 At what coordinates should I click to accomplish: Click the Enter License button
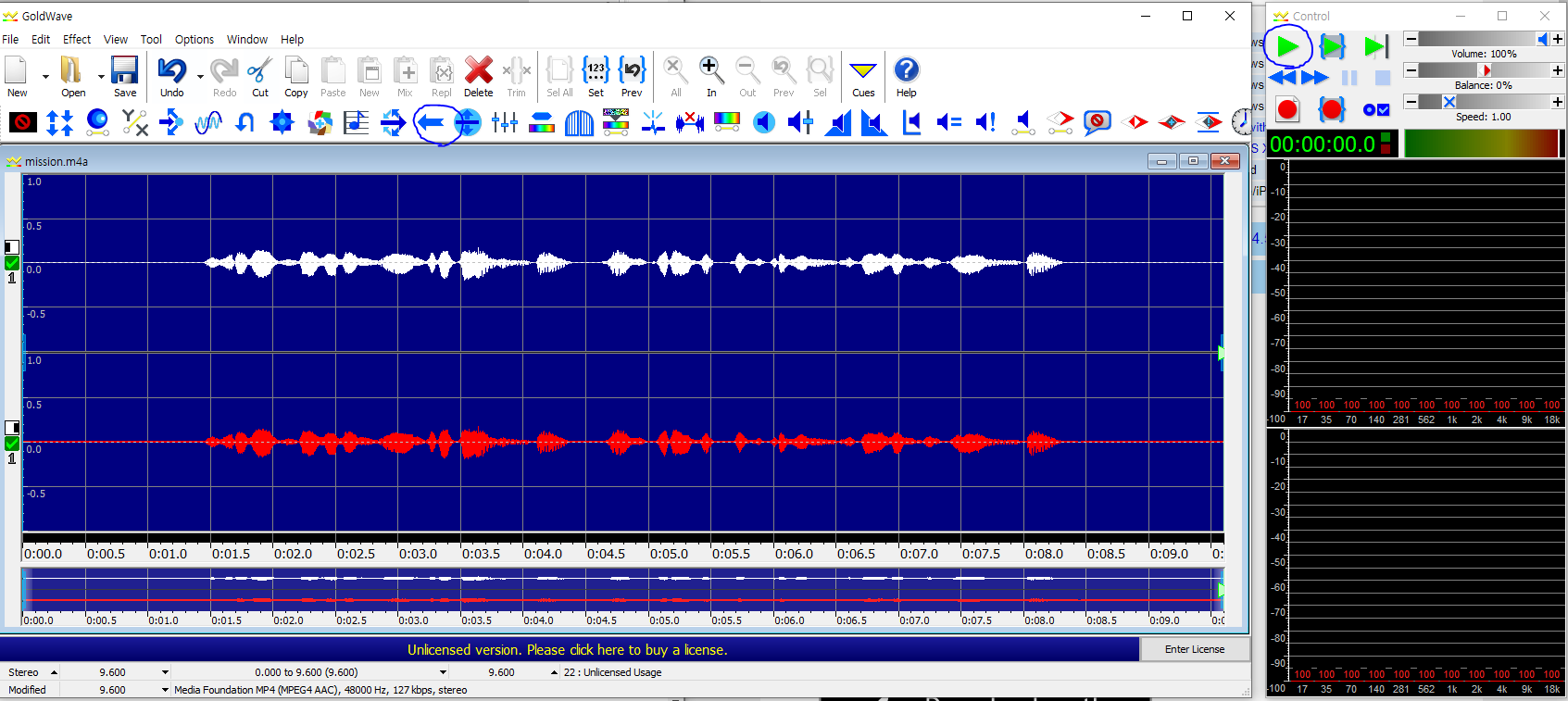point(1195,649)
